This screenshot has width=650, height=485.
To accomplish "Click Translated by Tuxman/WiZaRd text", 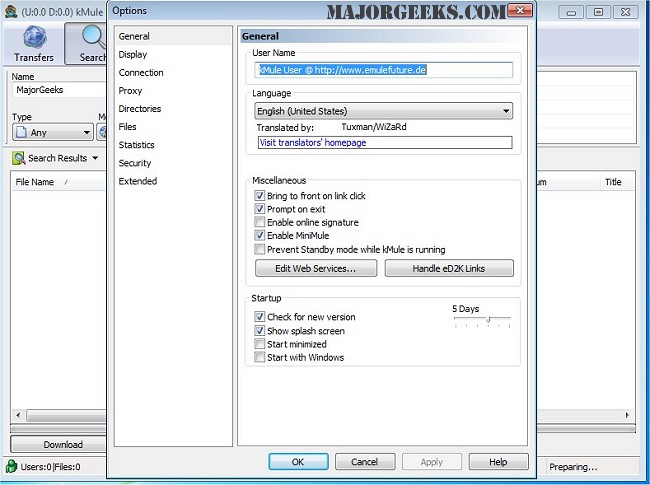I will 331,127.
